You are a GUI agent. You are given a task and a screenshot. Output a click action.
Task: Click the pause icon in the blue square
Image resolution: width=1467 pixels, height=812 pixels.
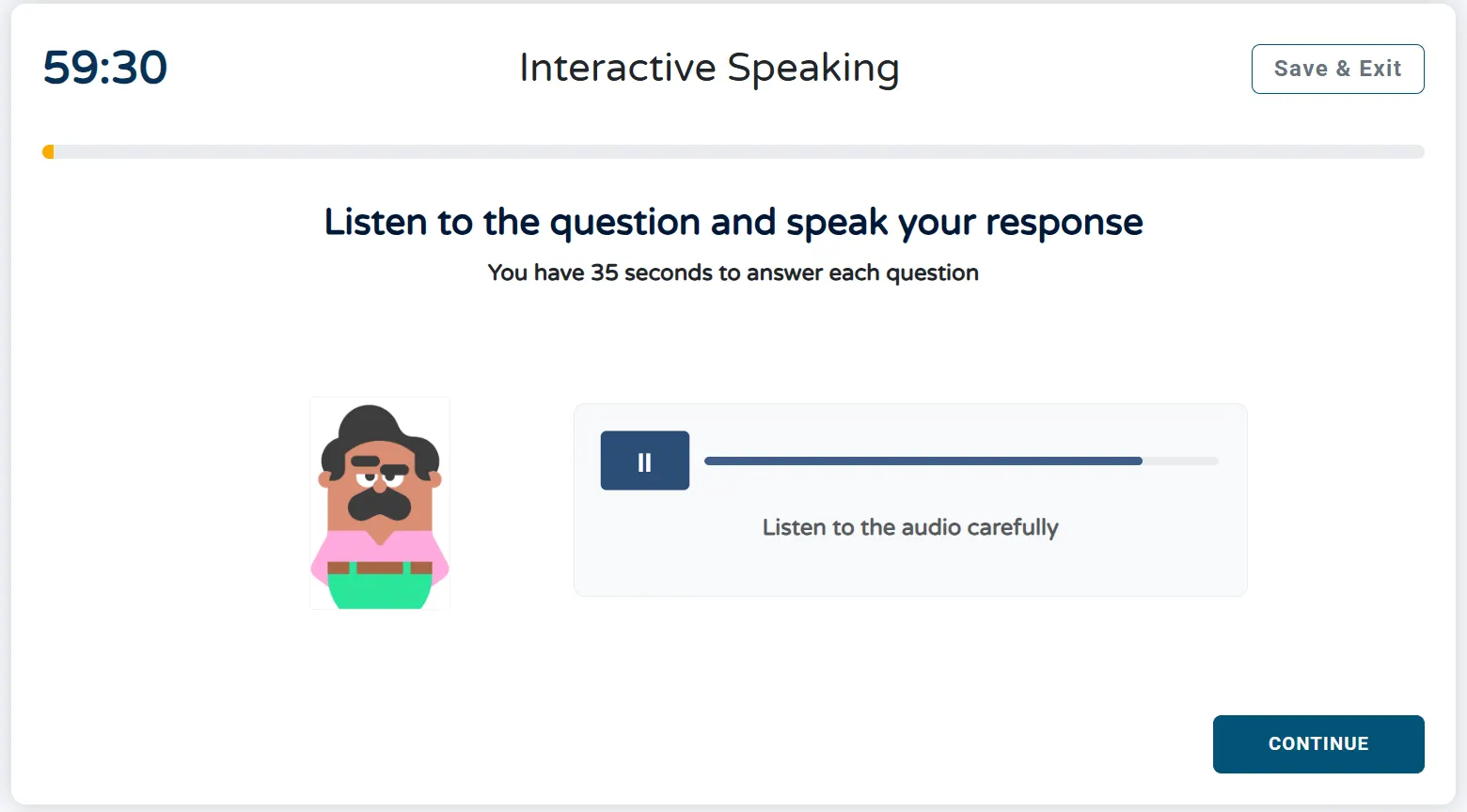point(644,461)
